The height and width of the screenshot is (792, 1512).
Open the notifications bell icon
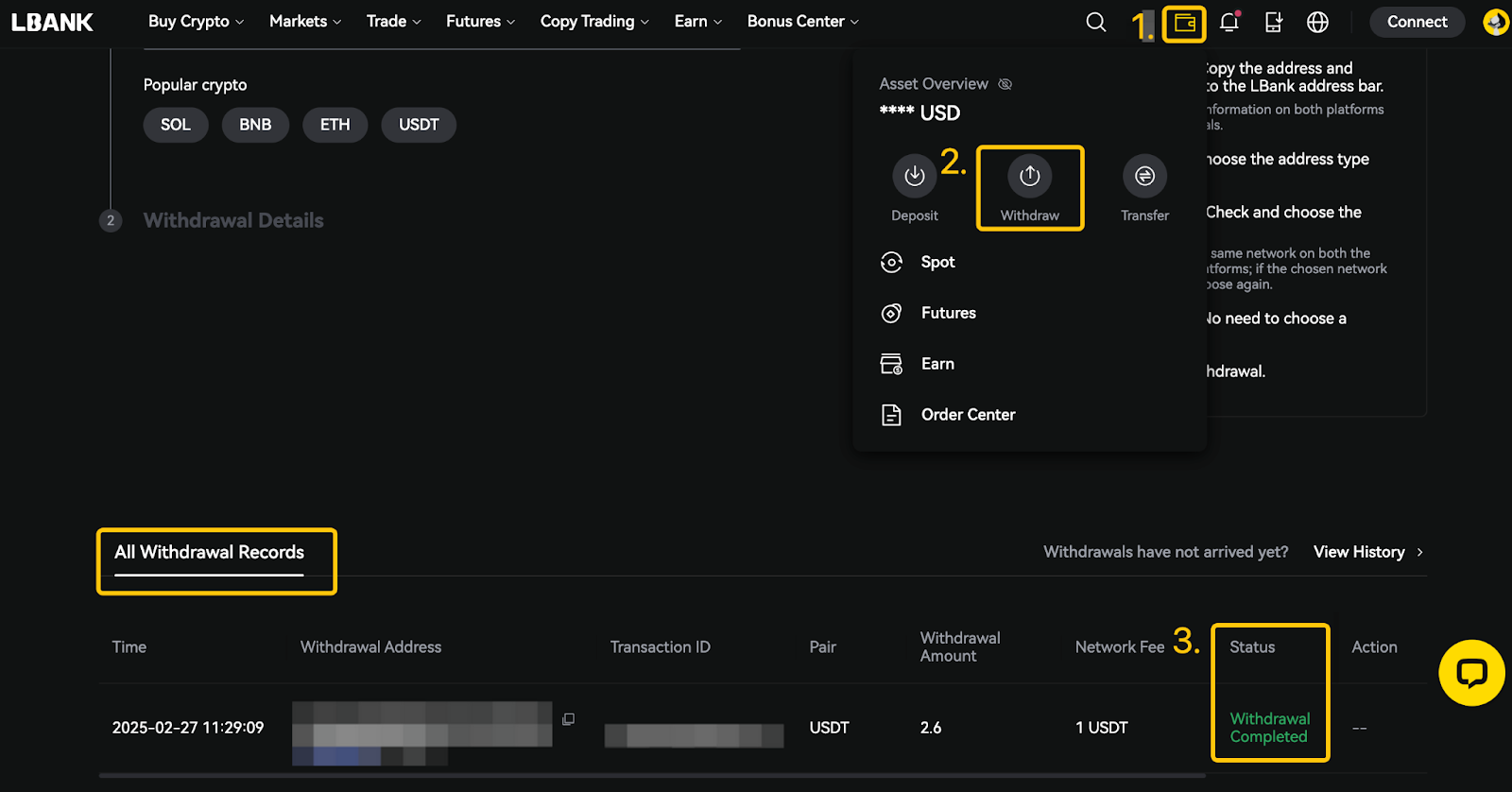tap(1229, 22)
